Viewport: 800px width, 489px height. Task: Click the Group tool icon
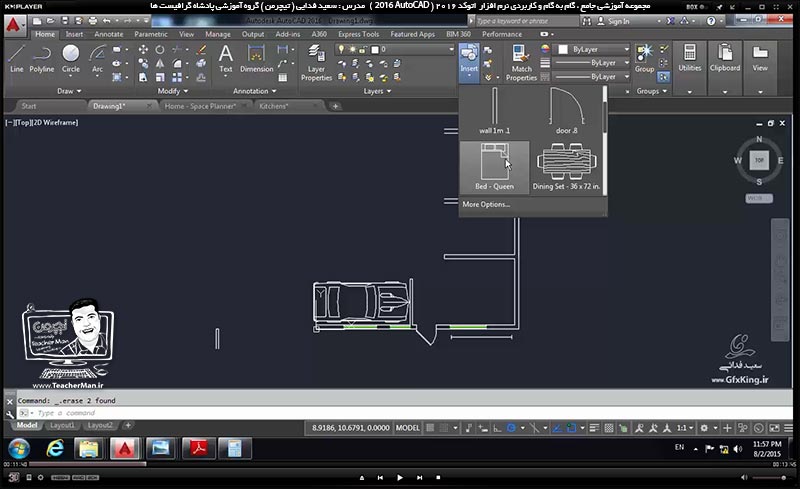pyautogui.click(x=644, y=58)
